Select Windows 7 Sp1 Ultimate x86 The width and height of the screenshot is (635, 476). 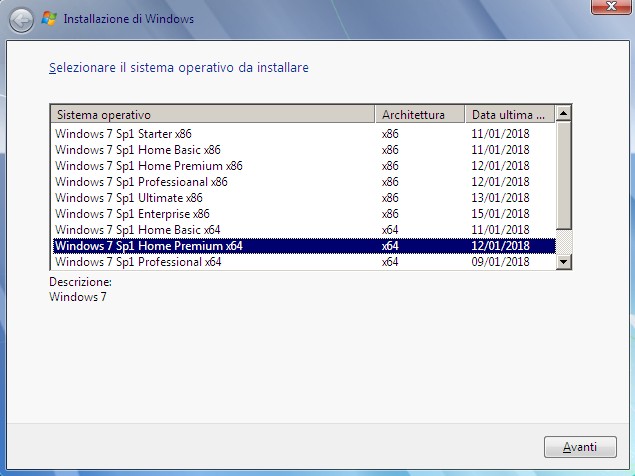click(304, 198)
